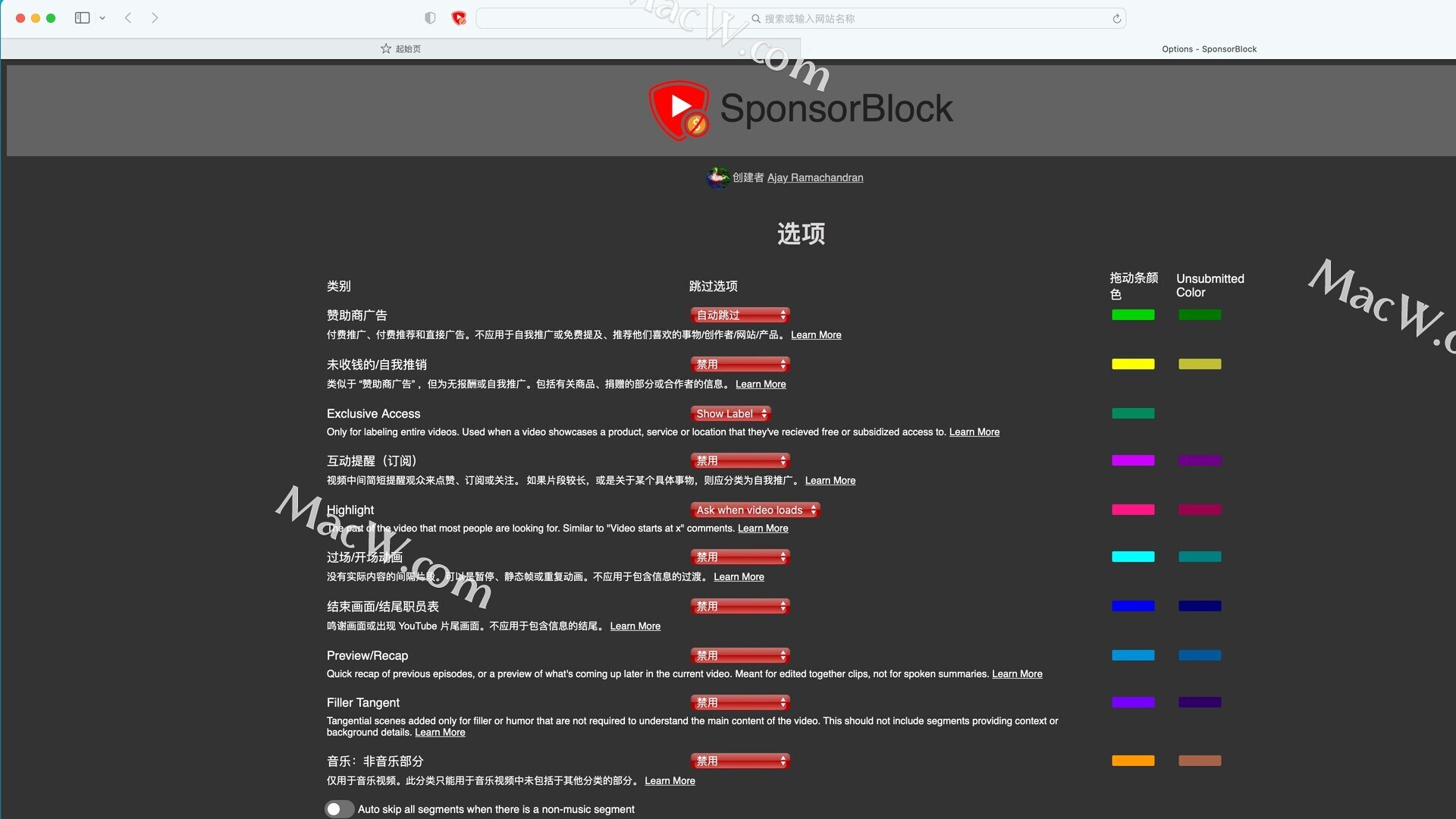The height and width of the screenshot is (819, 1456).
Task: Open the Filler Tangent skip option dropdown
Action: (740, 702)
